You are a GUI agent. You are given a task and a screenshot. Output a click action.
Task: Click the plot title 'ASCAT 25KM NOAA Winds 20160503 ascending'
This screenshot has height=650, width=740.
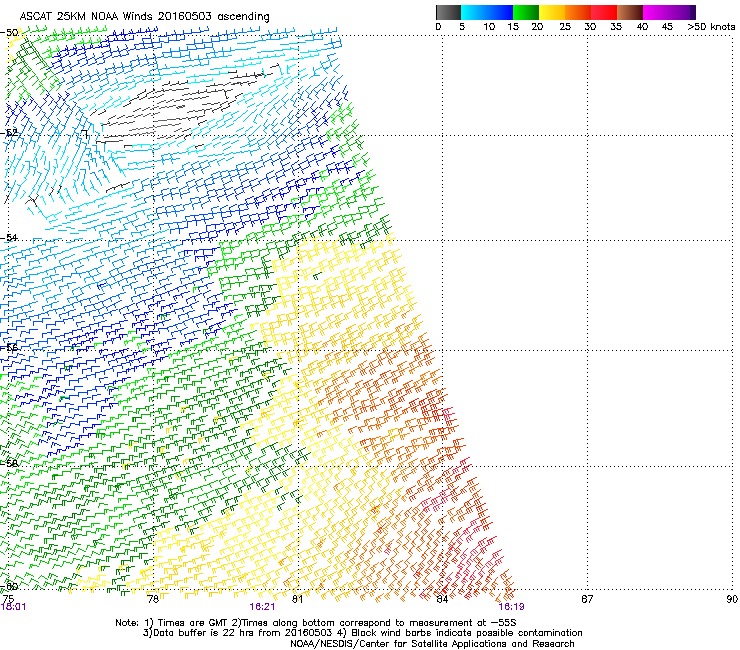(144, 17)
